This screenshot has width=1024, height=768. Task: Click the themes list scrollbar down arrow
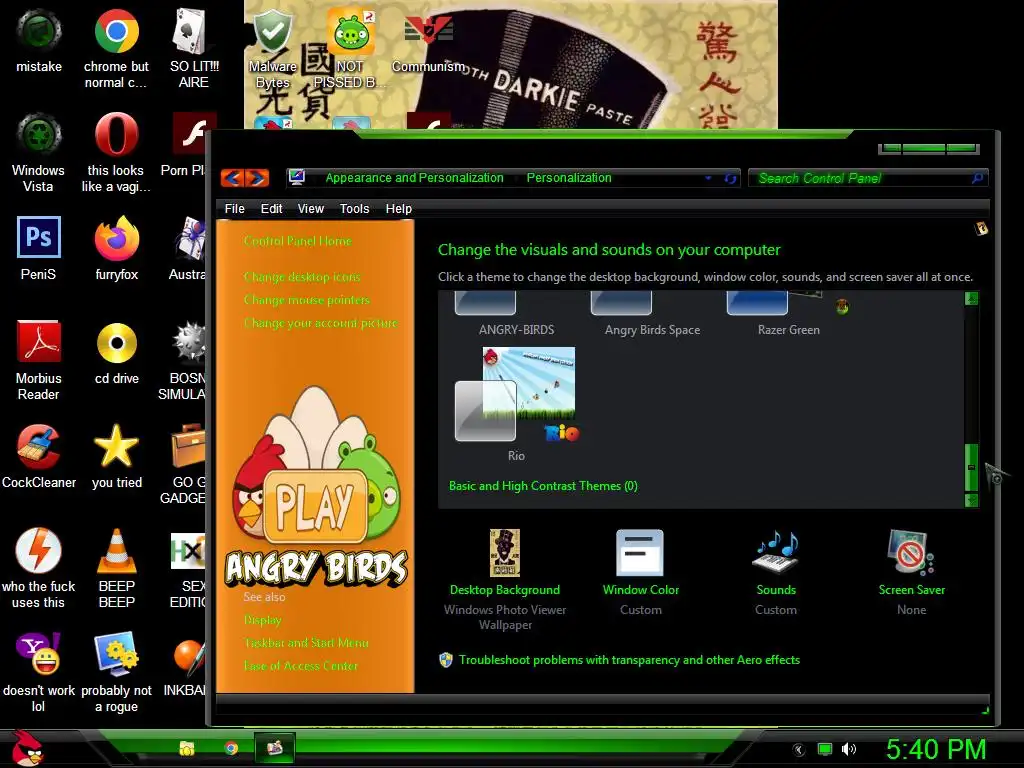coord(971,500)
